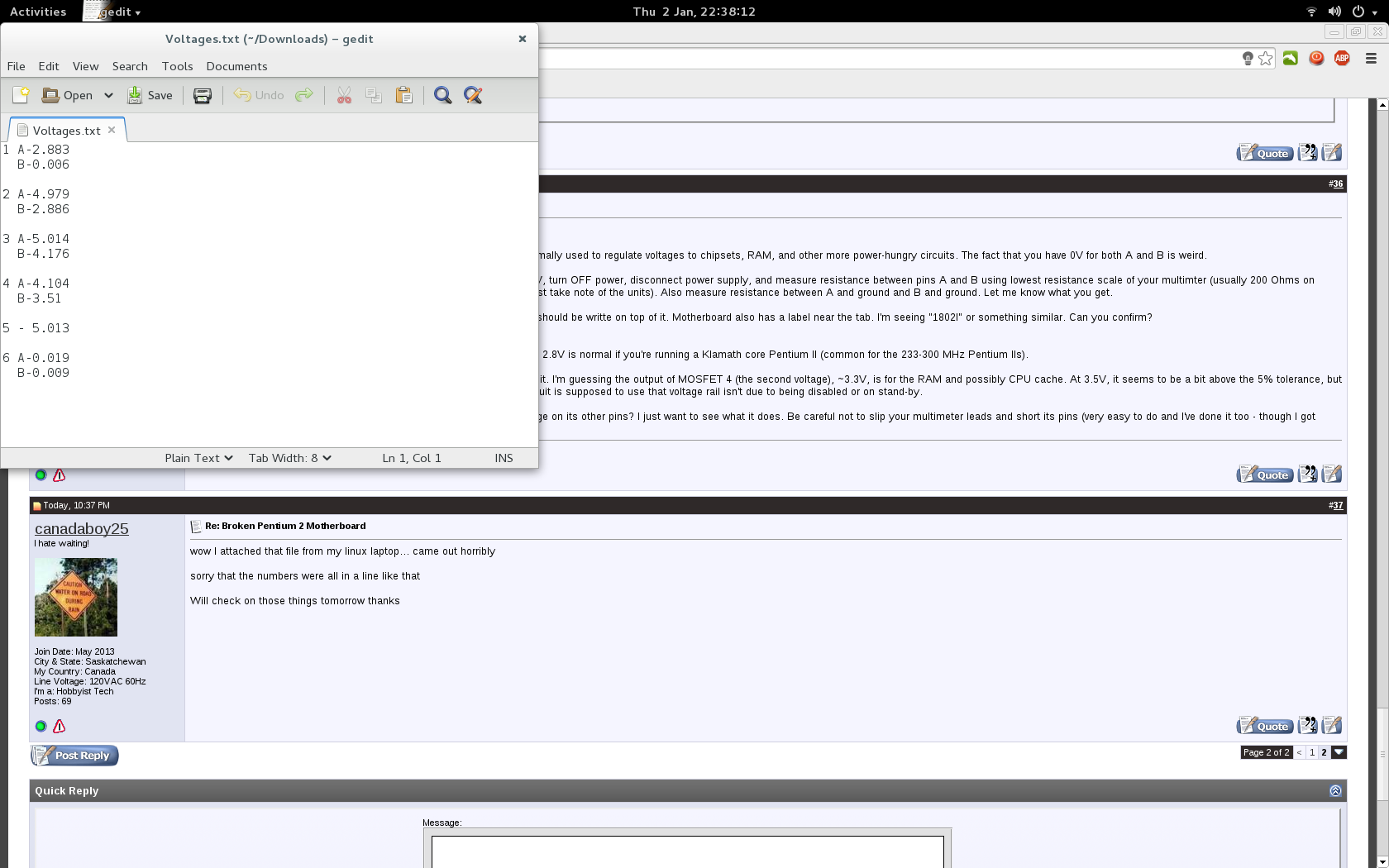Open Find and Replace in gedit toolbar
Image resolution: width=1389 pixels, height=868 pixels.
point(473,95)
